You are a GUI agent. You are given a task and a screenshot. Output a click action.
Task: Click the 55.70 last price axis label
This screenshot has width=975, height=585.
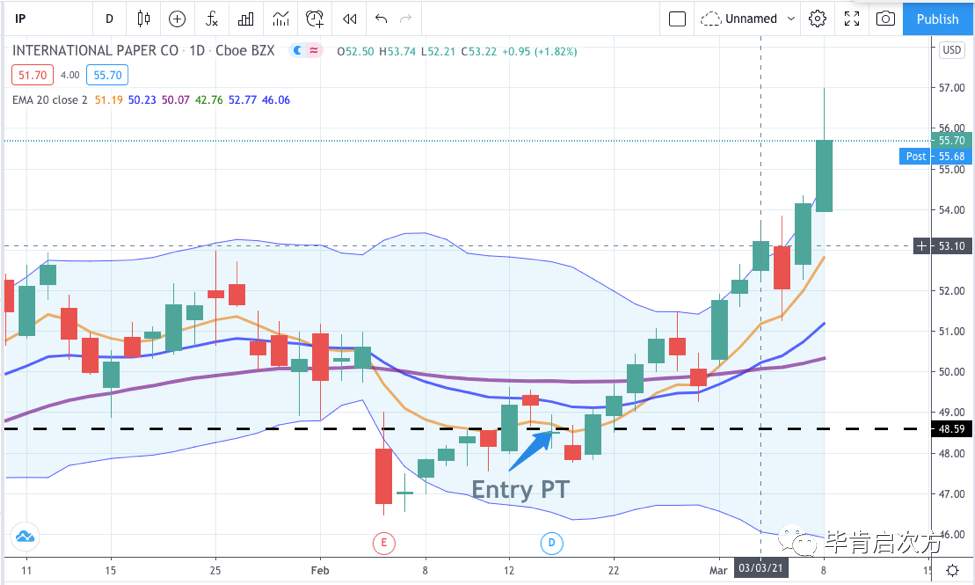click(x=951, y=140)
